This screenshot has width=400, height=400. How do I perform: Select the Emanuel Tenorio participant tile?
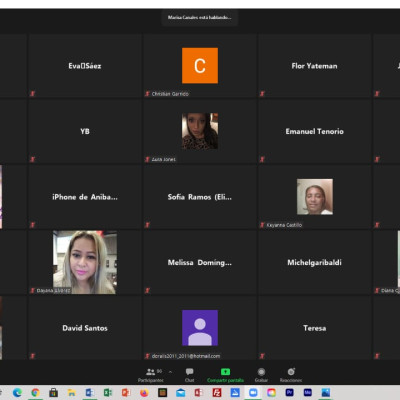tap(314, 131)
